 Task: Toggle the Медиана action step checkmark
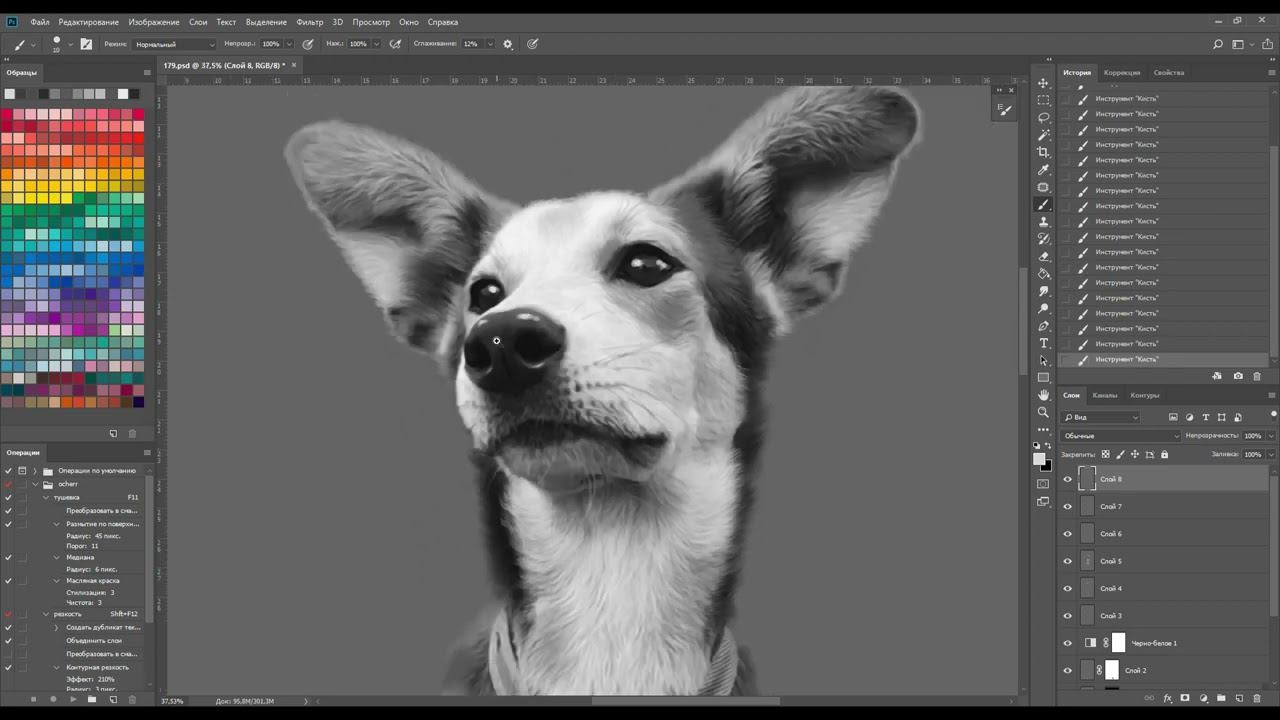click(x=8, y=557)
